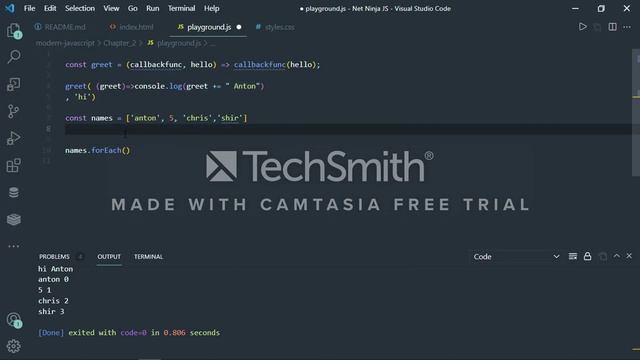This screenshot has height=360, width=640.
Task: Click the 'const names' array line
Action: pyautogui.click(x=156, y=118)
